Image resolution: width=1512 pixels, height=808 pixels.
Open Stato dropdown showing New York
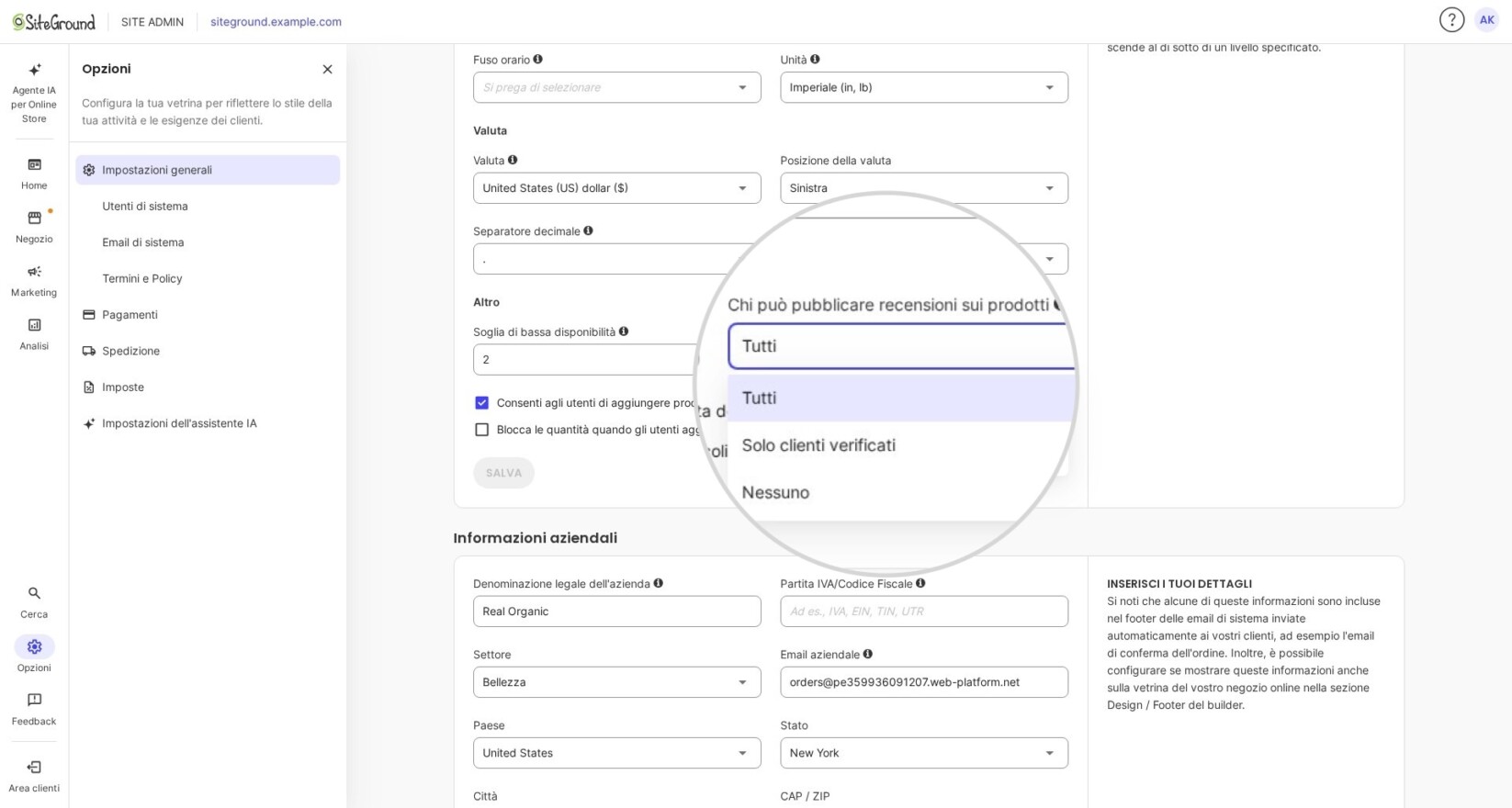tap(924, 753)
